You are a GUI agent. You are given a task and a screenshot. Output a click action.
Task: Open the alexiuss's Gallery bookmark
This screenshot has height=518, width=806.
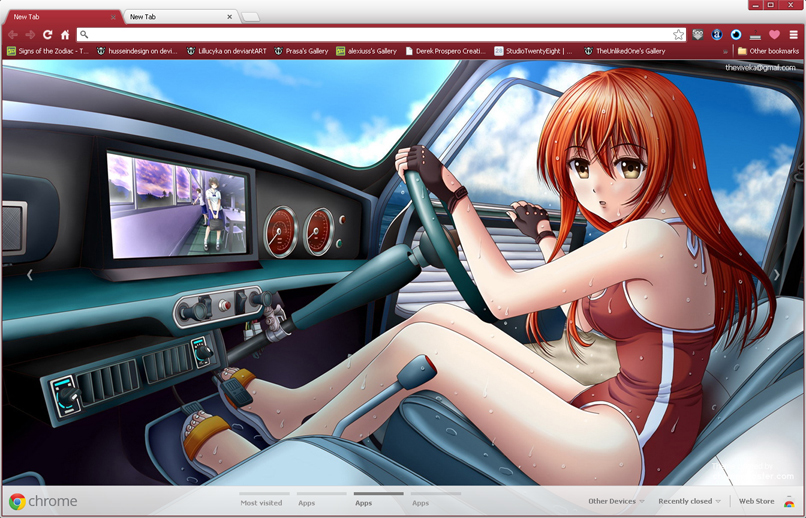point(367,51)
